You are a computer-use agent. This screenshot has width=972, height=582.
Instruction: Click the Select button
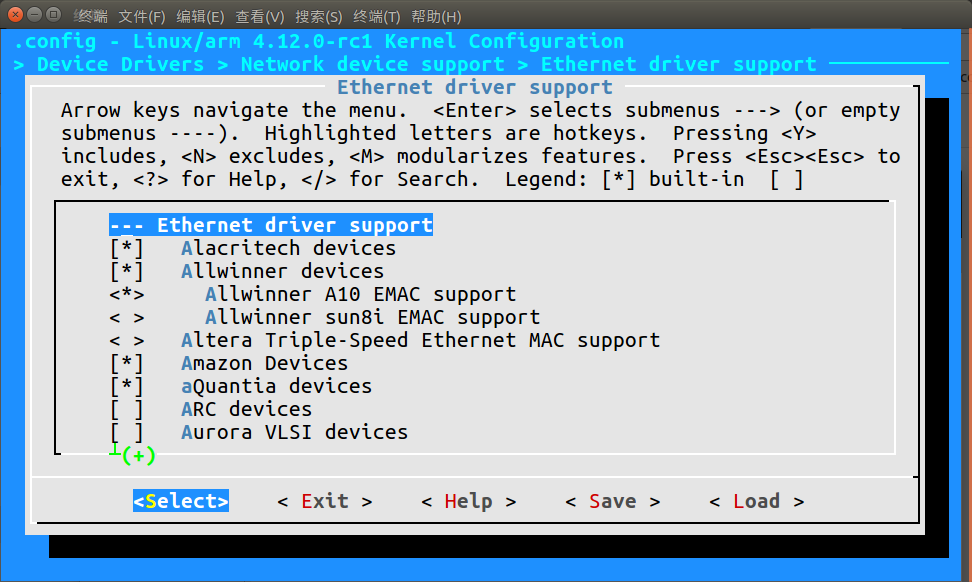tap(181, 501)
